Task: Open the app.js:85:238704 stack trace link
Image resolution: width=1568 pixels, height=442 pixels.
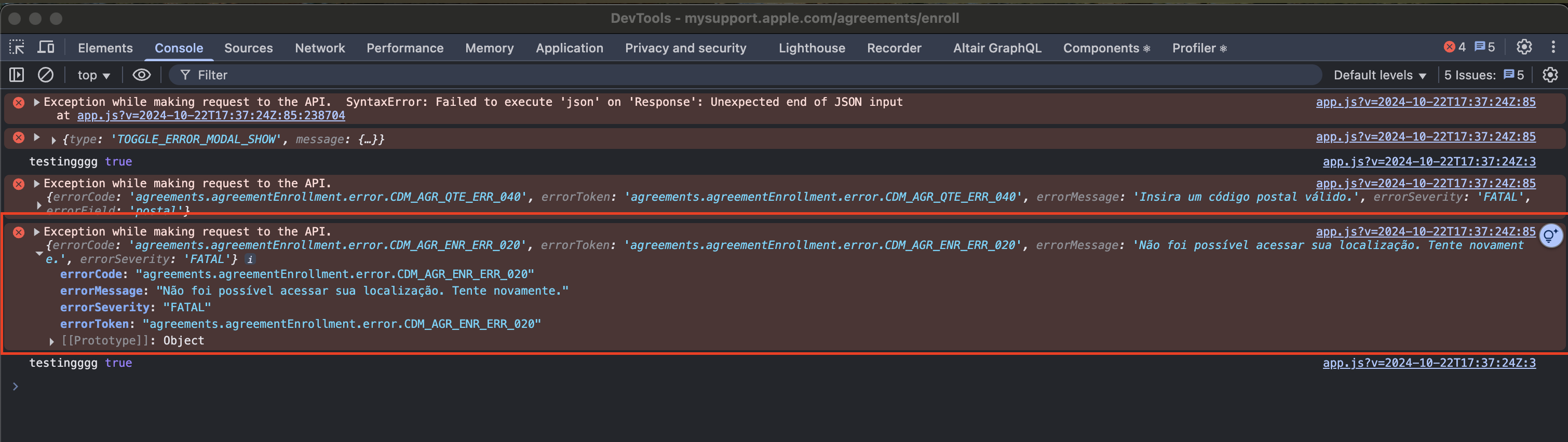Action: 211,116
